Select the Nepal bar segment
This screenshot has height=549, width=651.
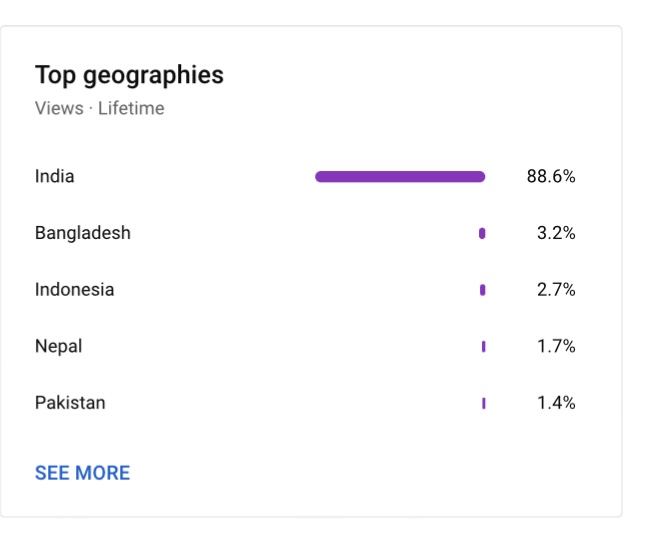pyautogui.click(x=483, y=346)
